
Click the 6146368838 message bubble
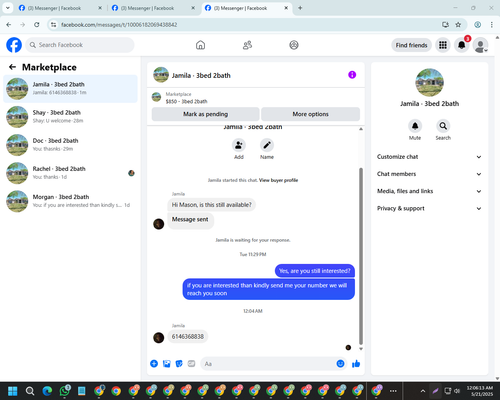(x=188, y=336)
